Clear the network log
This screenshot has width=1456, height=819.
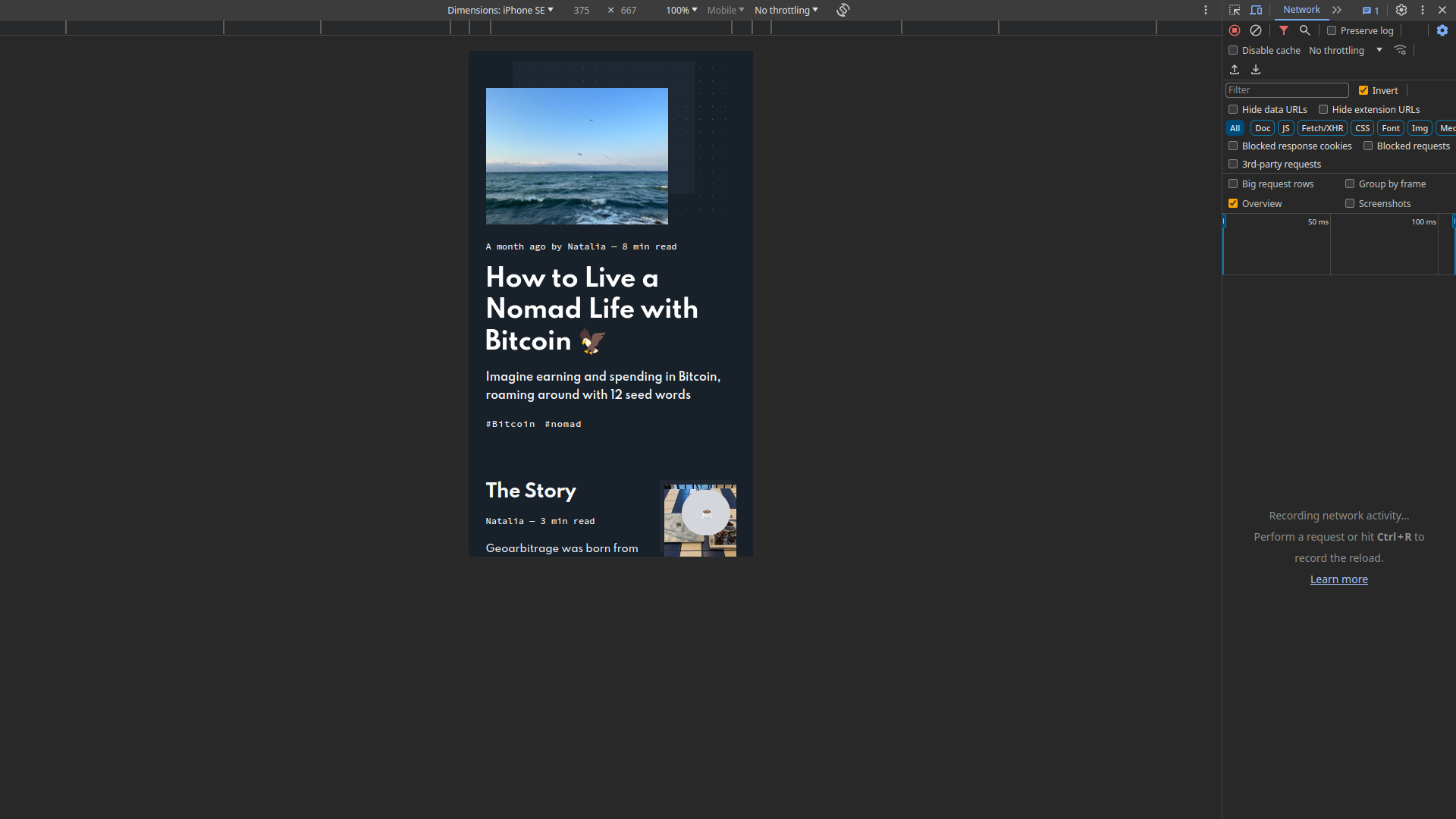point(1256,30)
